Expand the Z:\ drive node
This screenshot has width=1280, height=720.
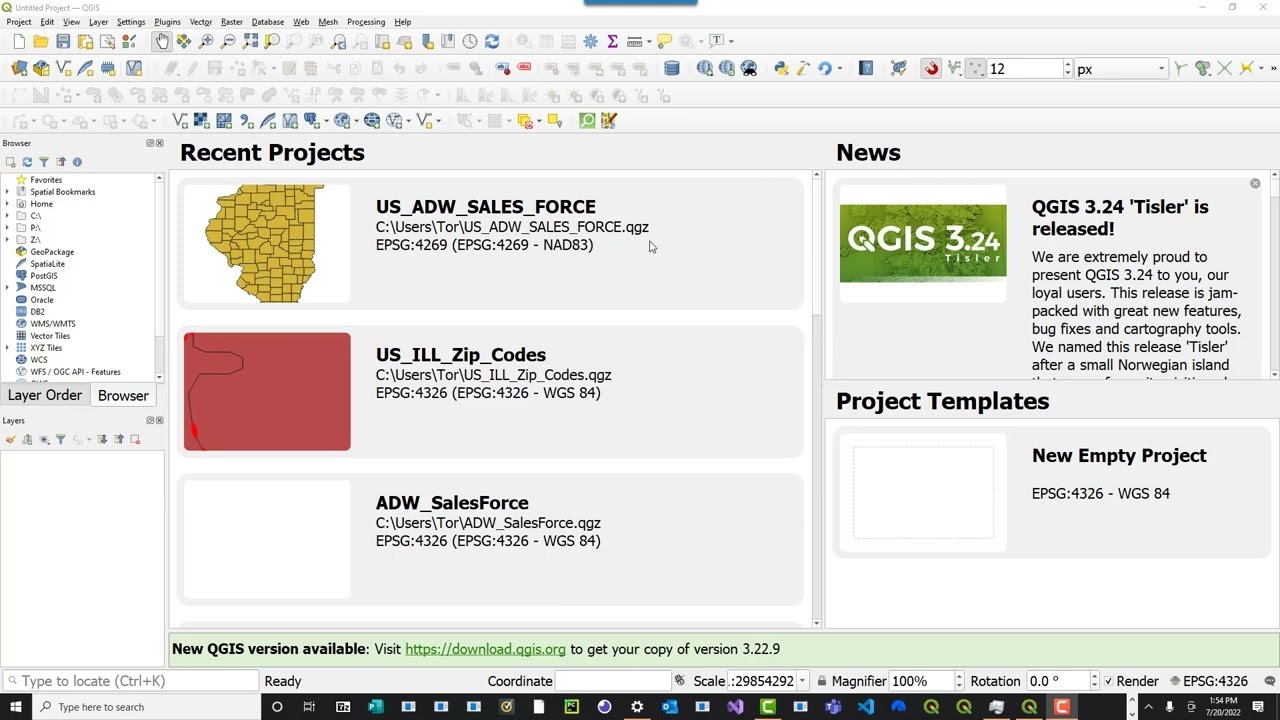tap(8, 240)
